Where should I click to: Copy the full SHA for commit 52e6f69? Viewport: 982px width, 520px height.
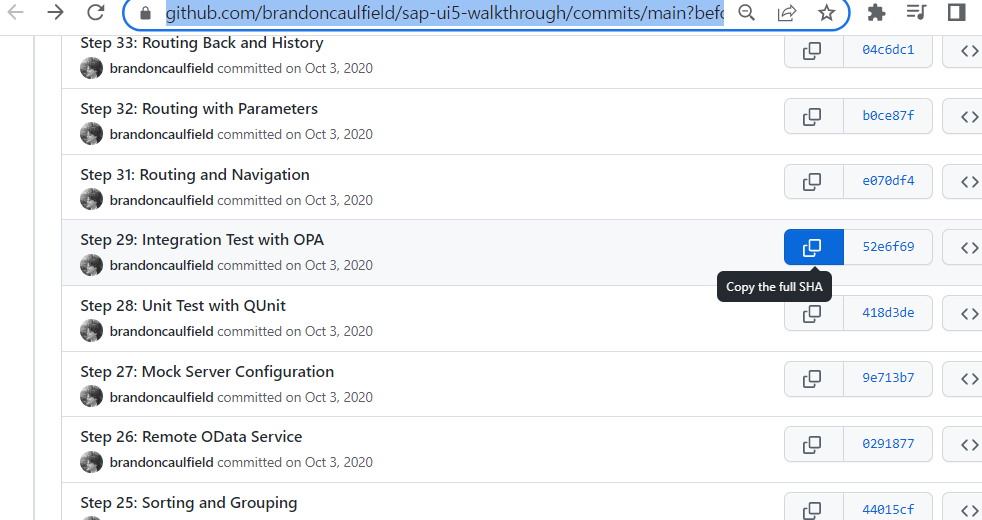pyautogui.click(x=814, y=247)
